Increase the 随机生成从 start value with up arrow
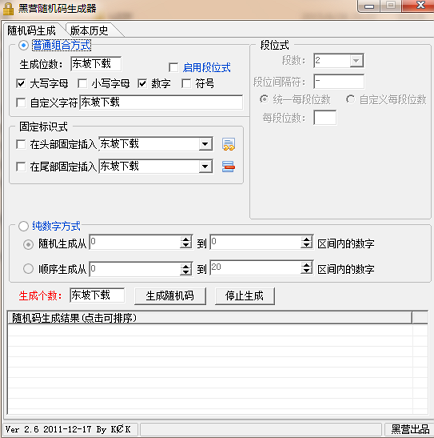Viewport: 434px width, 438px height. [186, 239]
